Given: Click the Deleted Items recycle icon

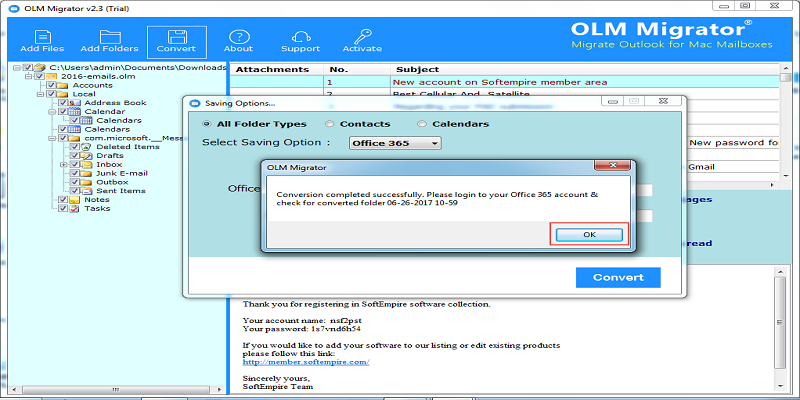Looking at the screenshot, I should coord(86,147).
